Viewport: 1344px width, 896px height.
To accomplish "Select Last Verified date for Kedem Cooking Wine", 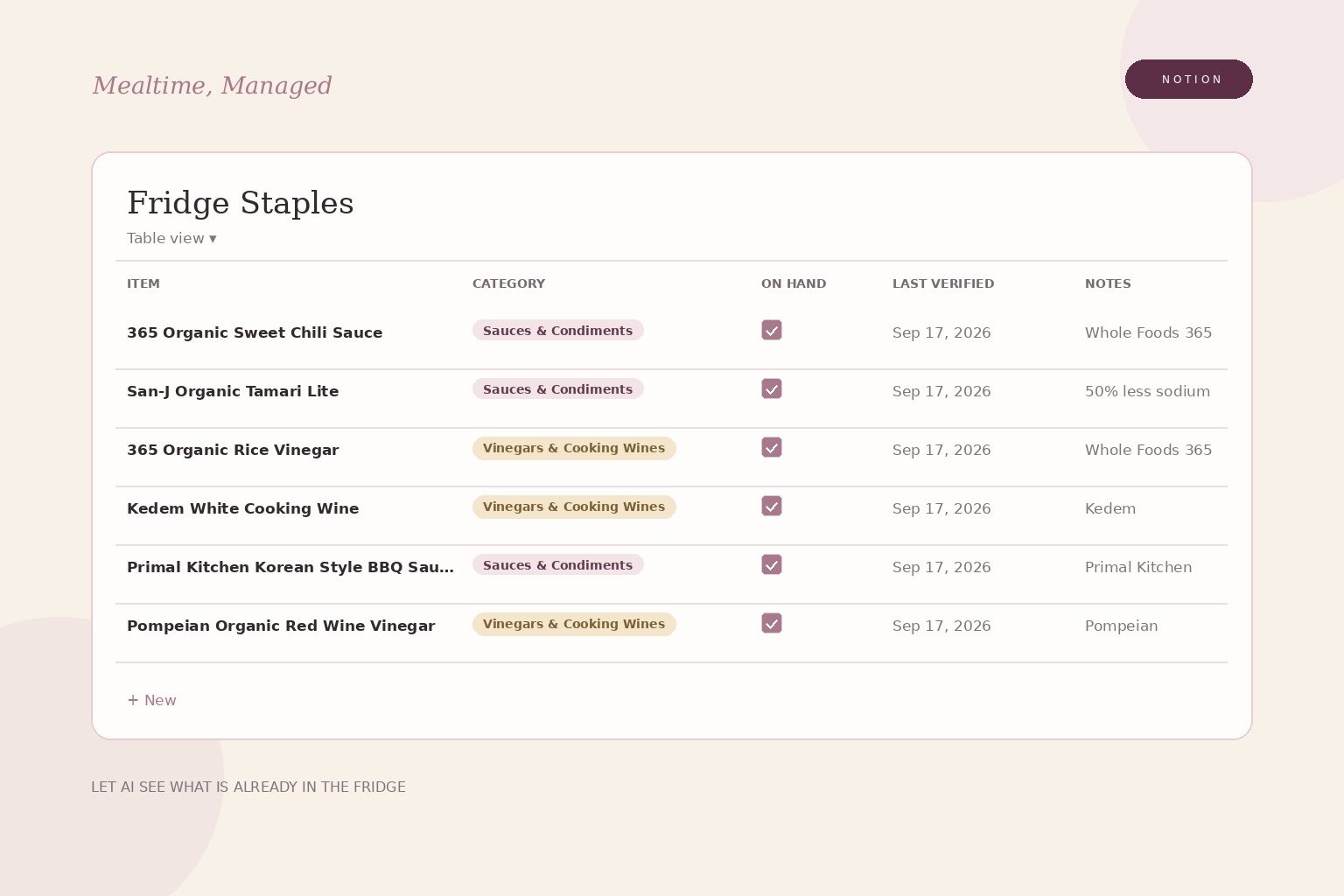I will [x=941, y=508].
